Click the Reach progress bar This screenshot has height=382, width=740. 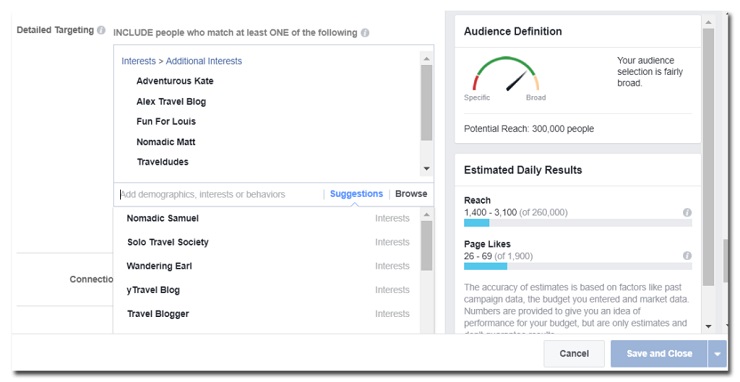(x=578, y=223)
